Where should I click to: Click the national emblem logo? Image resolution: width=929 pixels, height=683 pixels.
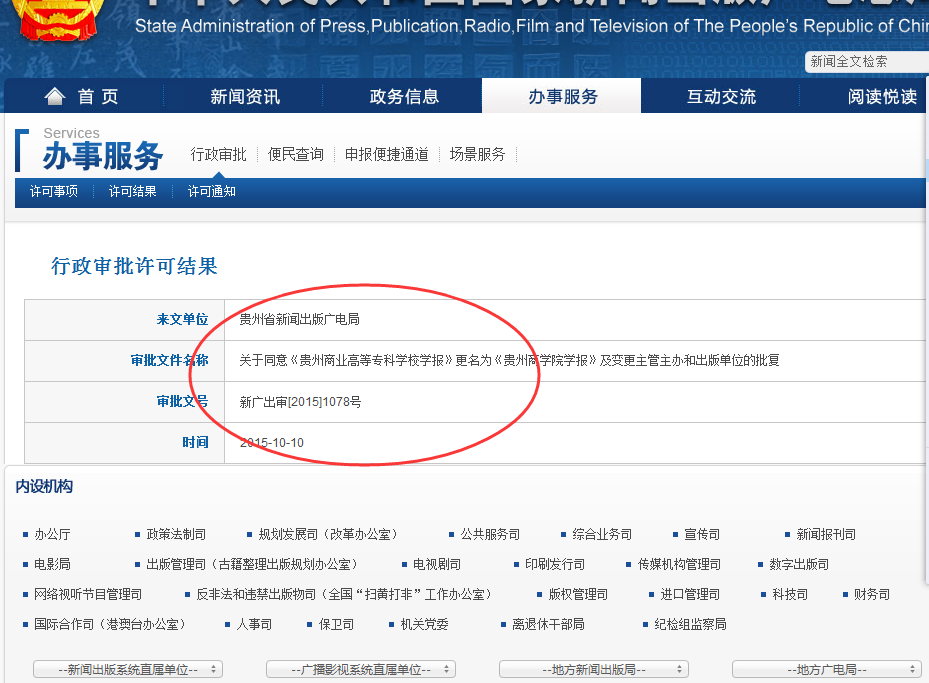click(58, 20)
